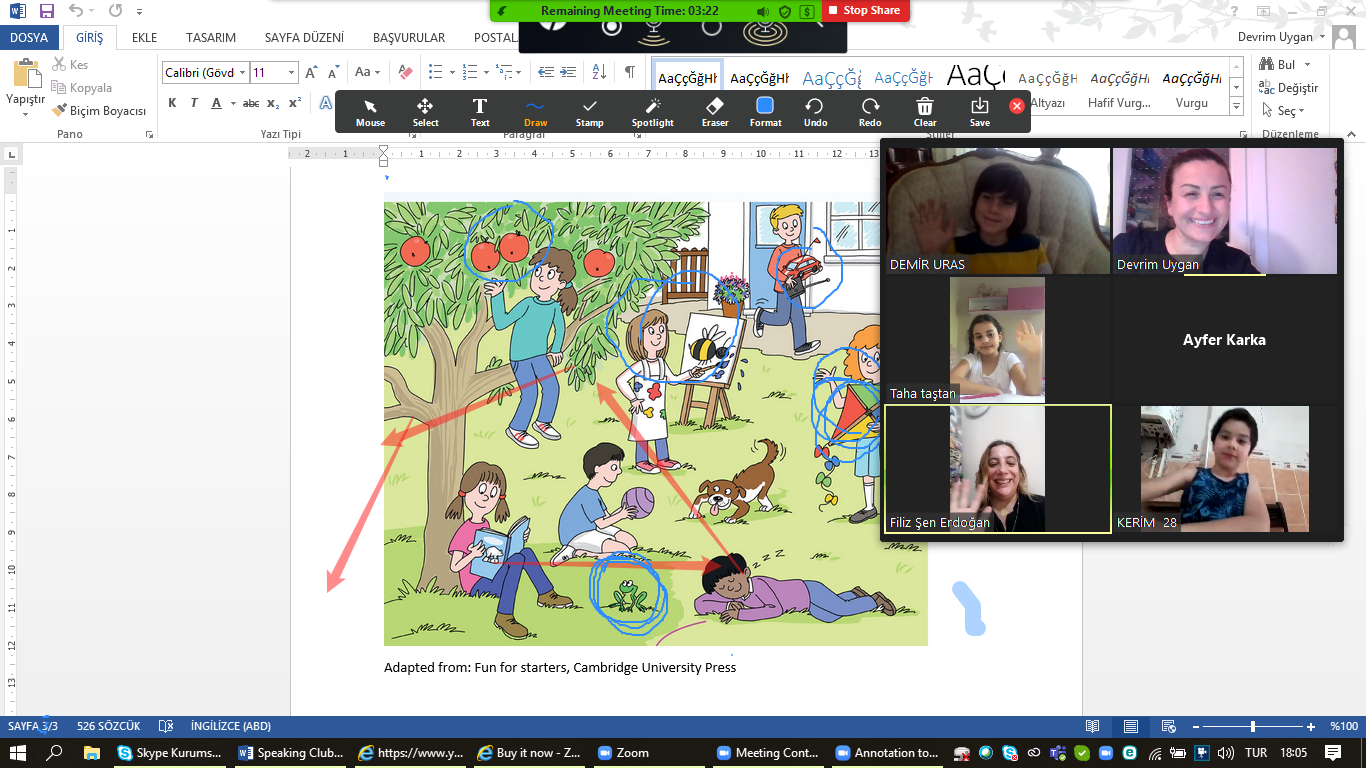1366x768 pixels.
Task: Click Kopyala to copy selection
Action: coord(82,88)
